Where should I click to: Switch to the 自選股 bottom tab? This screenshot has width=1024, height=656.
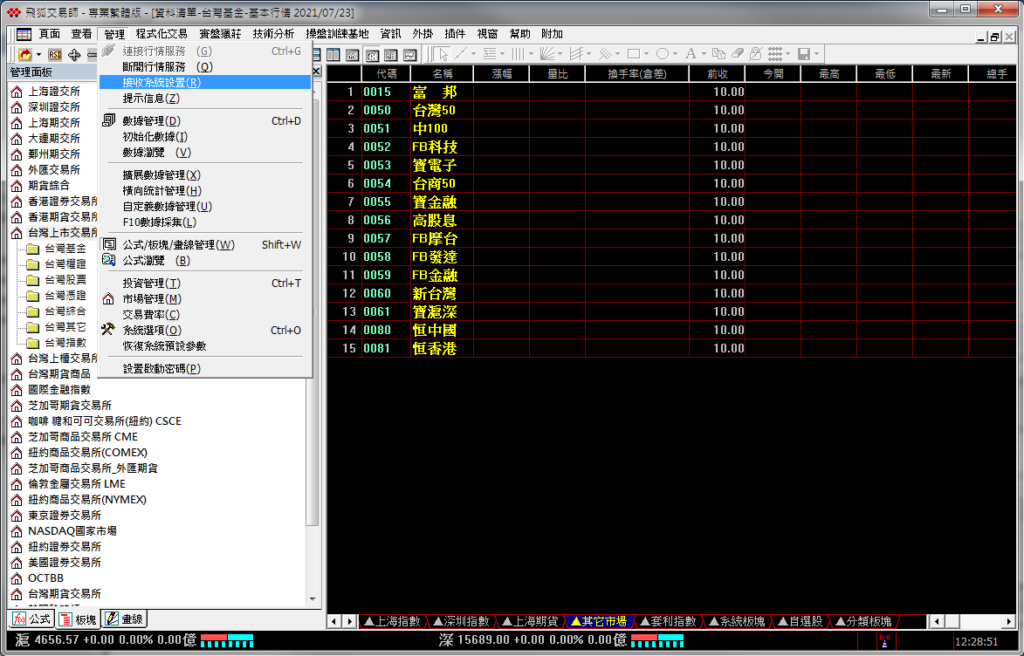[x=801, y=621]
